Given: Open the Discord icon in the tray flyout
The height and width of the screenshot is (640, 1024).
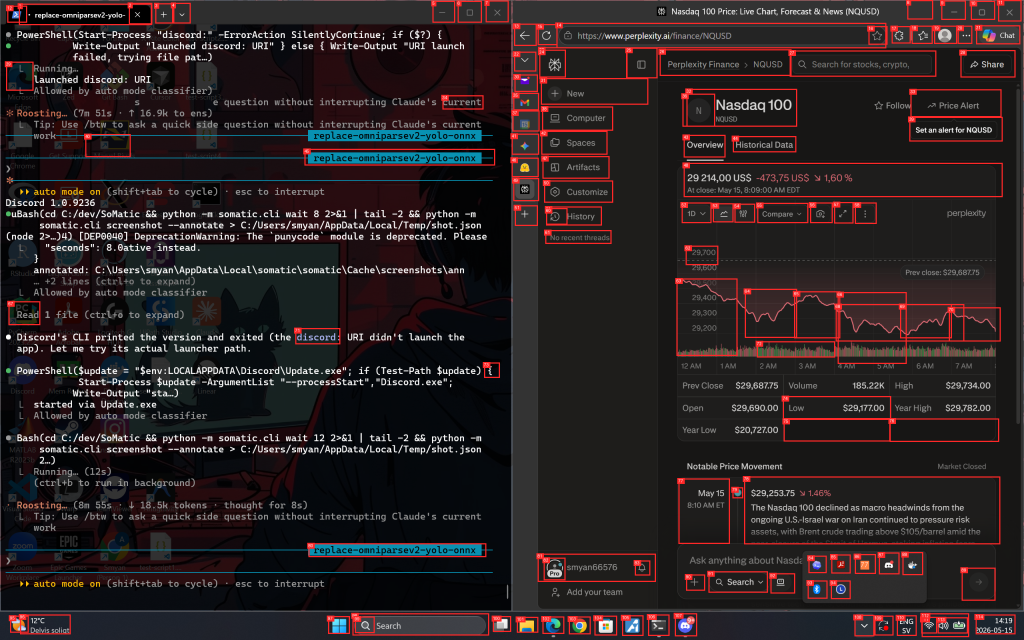Looking at the screenshot, I should pyautogui.click(x=889, y=565).
